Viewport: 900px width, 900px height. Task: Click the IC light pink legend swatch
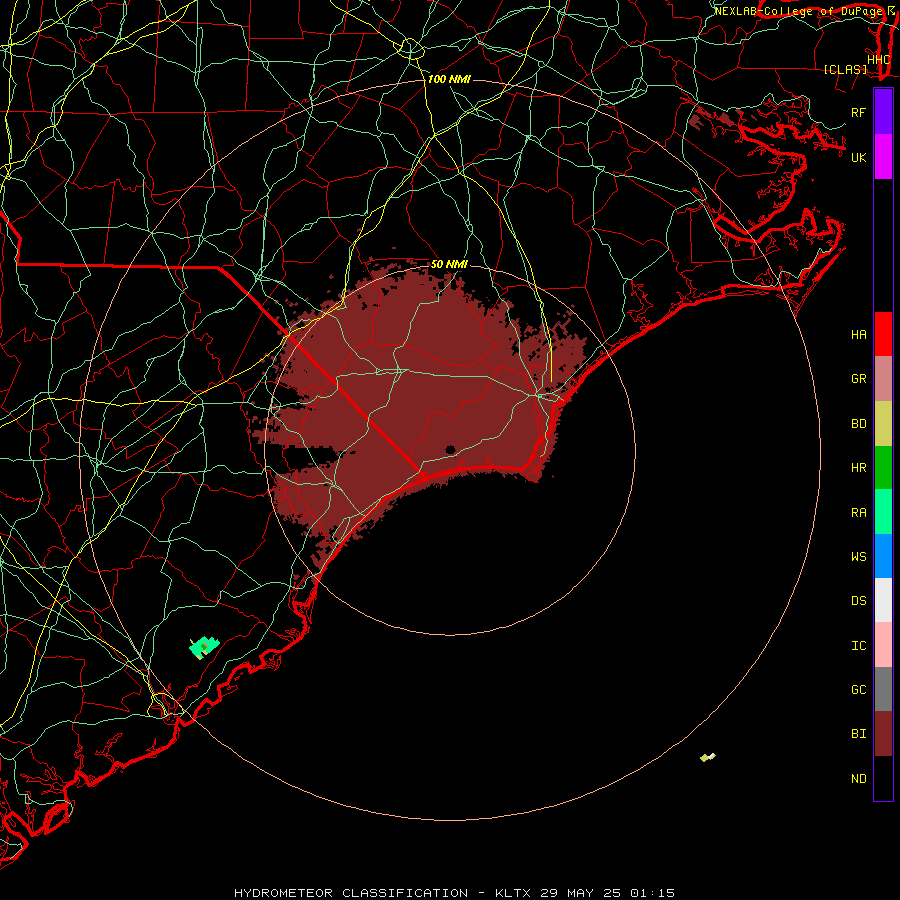click(x=883, y=645)
